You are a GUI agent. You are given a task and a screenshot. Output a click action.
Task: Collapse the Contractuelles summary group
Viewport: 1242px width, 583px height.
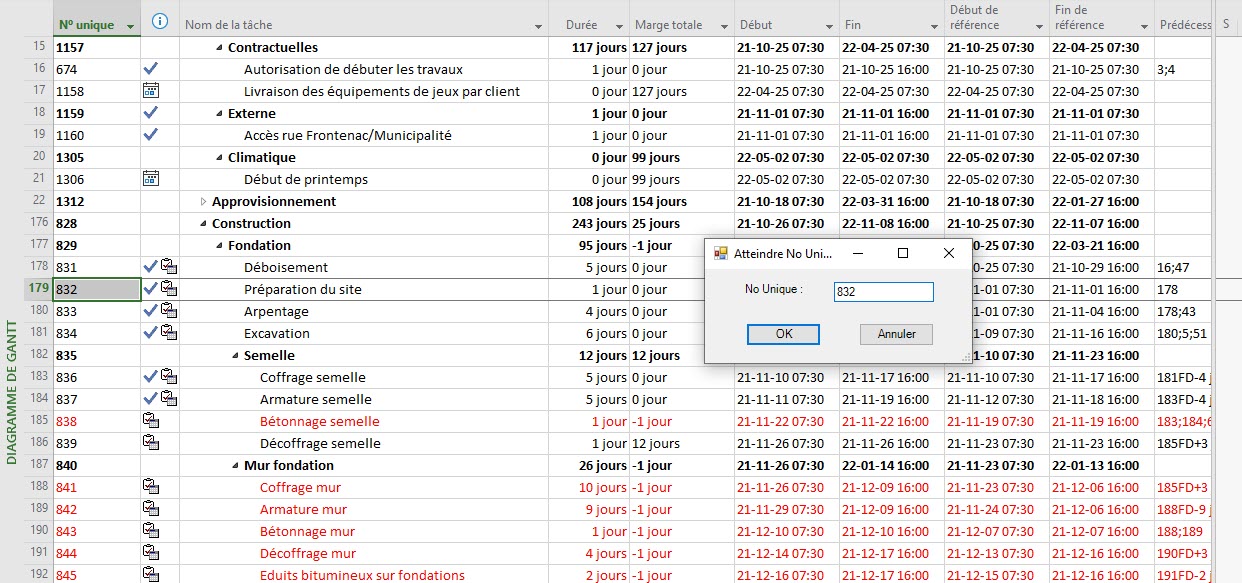[x=220, y=47]
